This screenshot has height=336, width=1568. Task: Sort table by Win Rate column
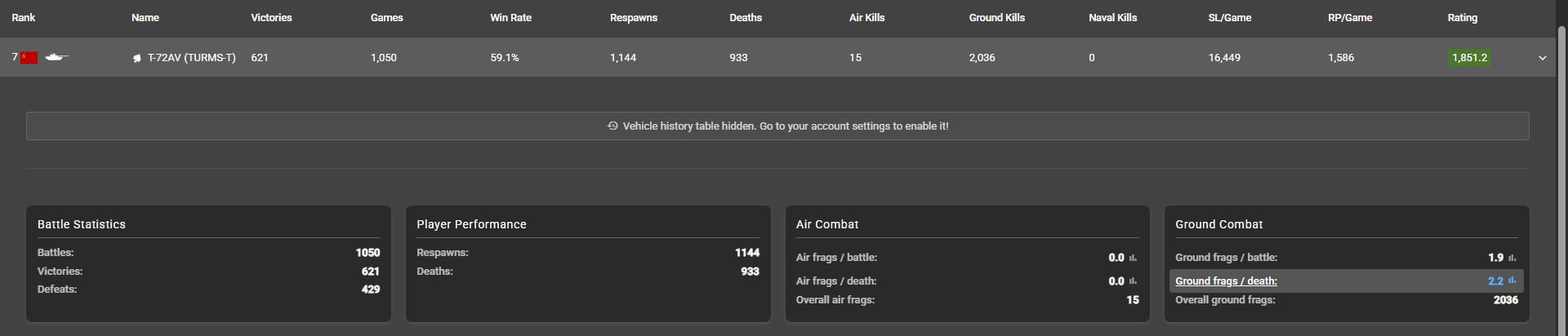pos(510,18)
